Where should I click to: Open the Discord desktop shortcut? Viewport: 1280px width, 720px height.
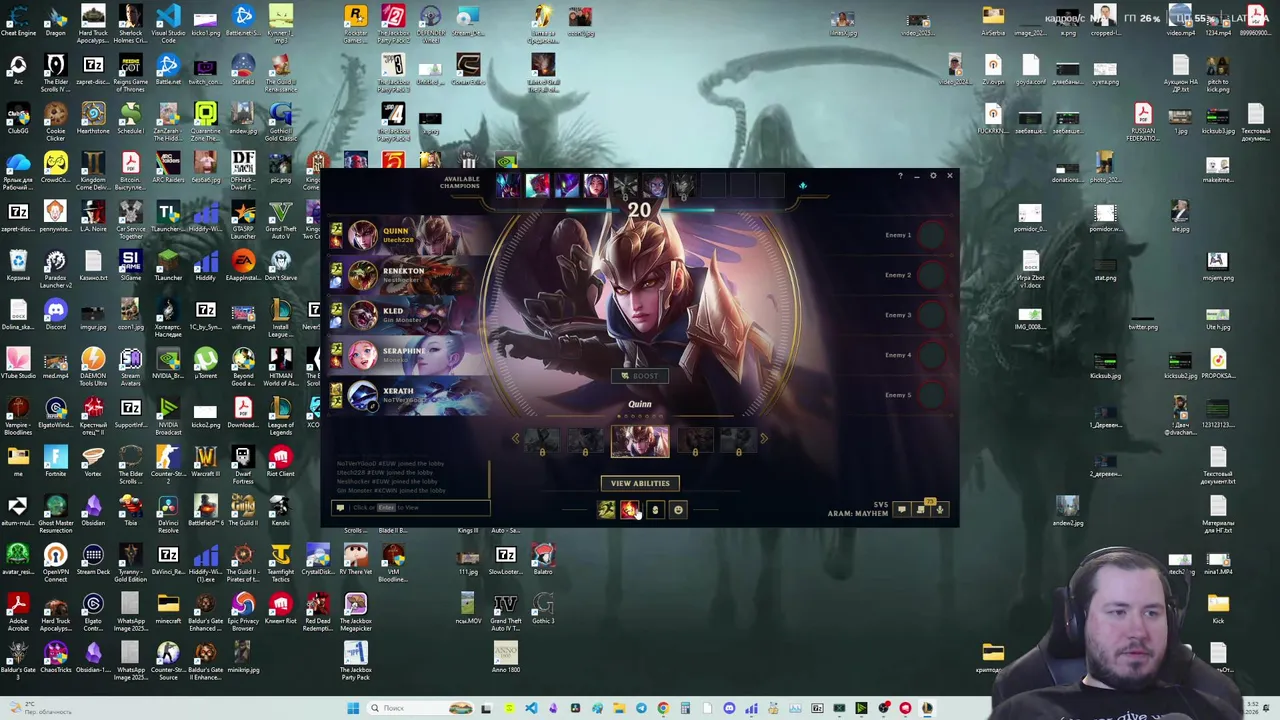click(56, 315)
